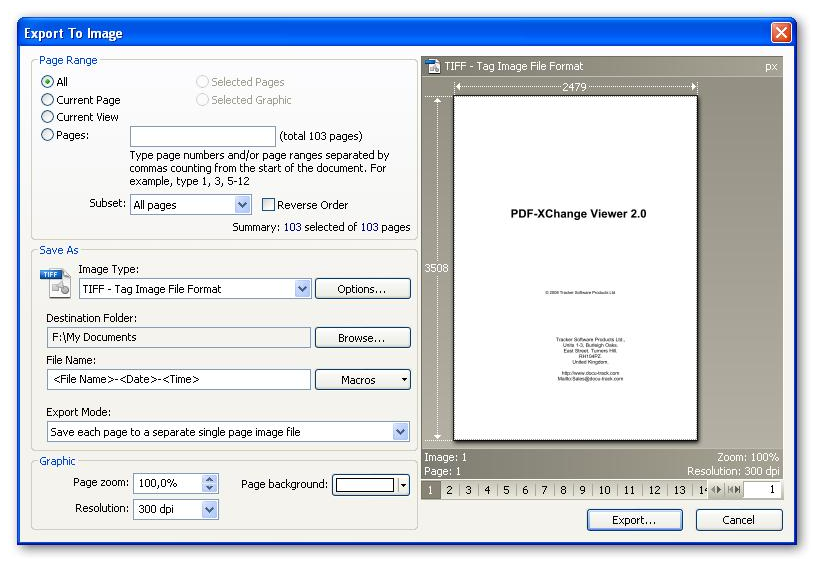Click the PDF-XChange Viewer page preview thumbnail
The image size is (819, 567).
click(576, 268)
